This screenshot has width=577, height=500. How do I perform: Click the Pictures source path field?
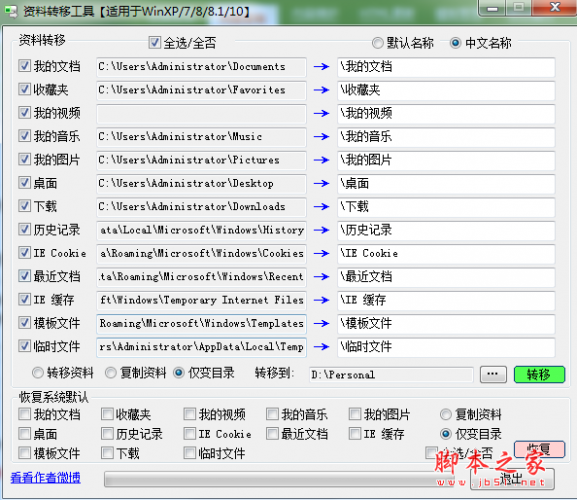click(201, 160)
